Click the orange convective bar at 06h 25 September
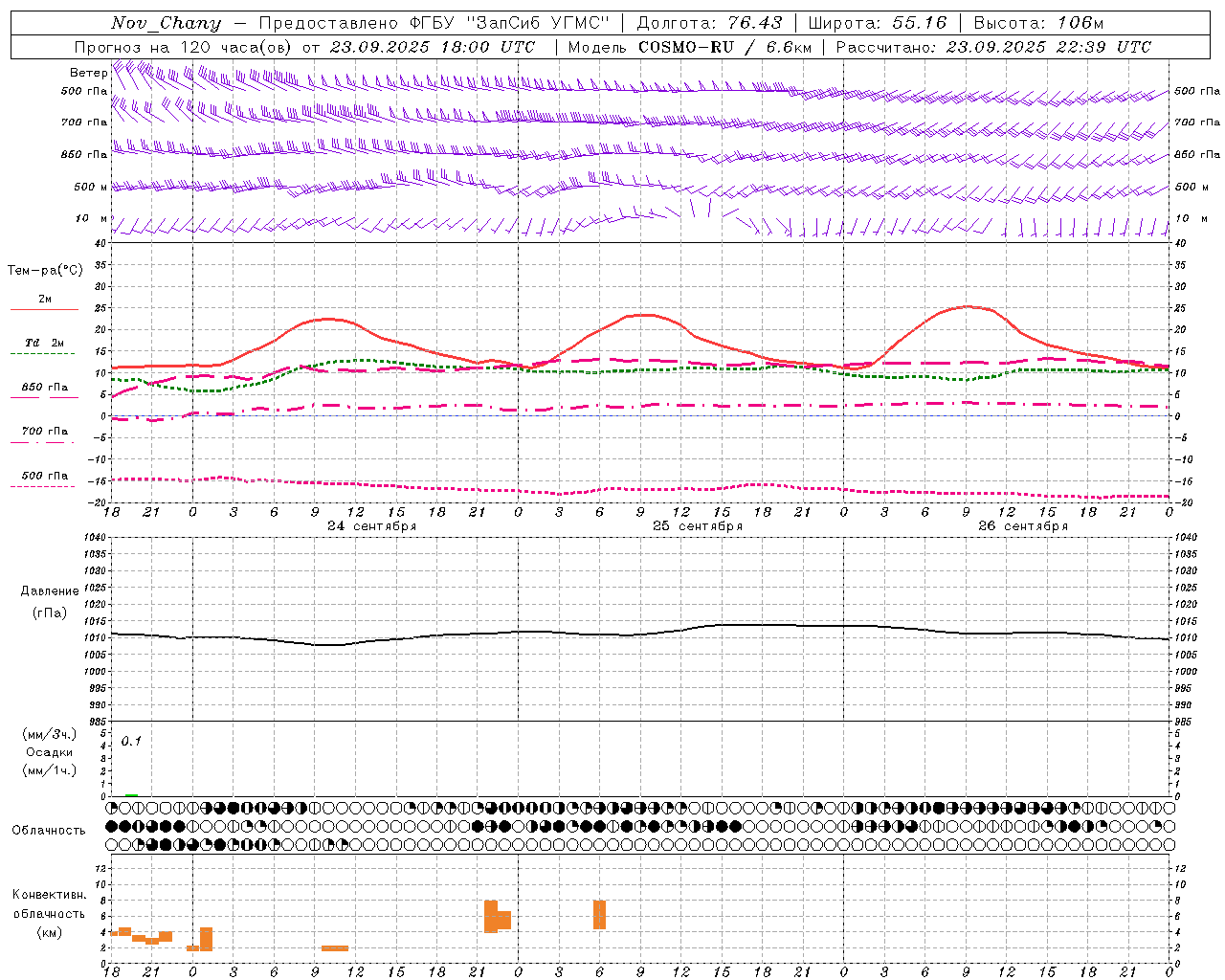The height and width of the screenshot is (980, 1225). click(x=599, y=914)
